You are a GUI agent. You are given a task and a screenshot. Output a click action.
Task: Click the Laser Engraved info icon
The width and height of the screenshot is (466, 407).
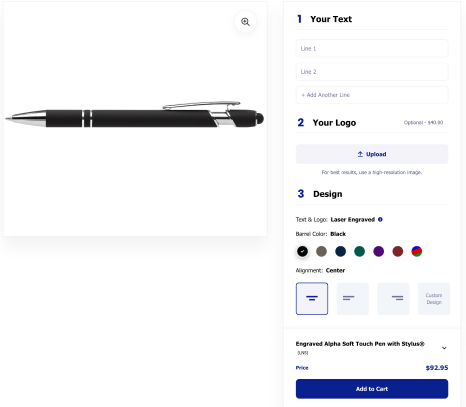(380, 219)
